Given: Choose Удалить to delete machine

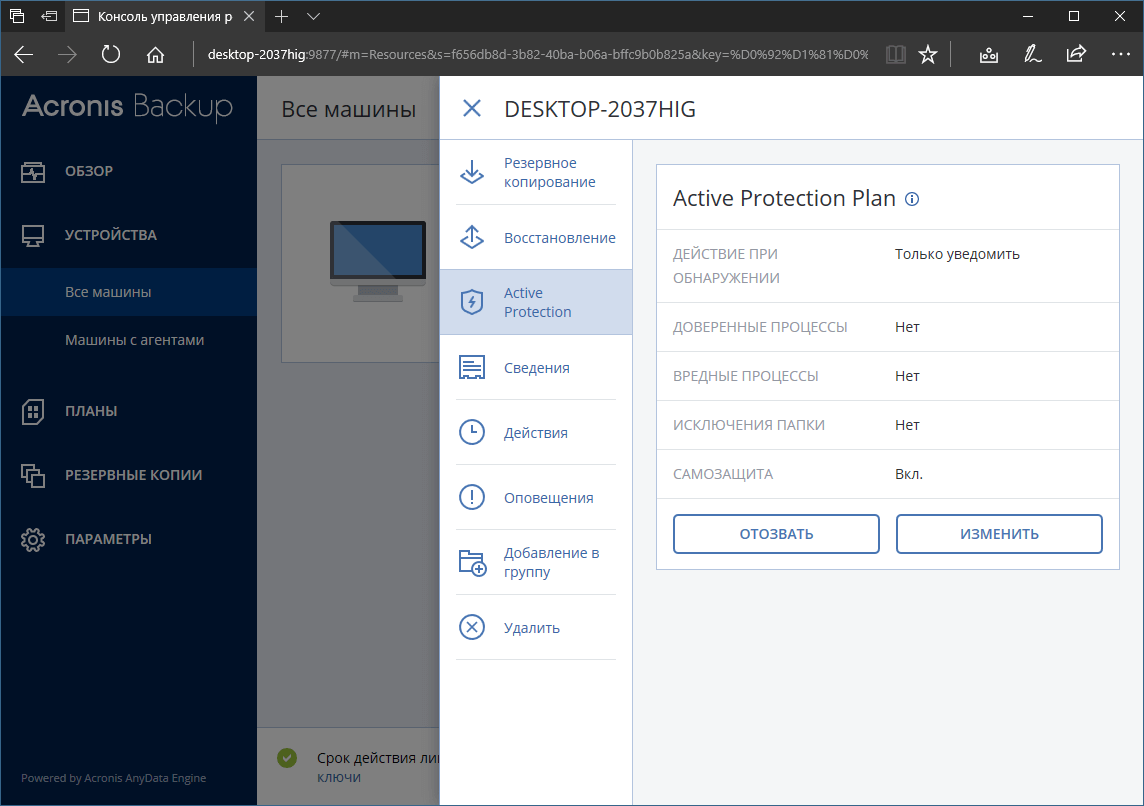Looking at the screenshot, I should point(532,628).
